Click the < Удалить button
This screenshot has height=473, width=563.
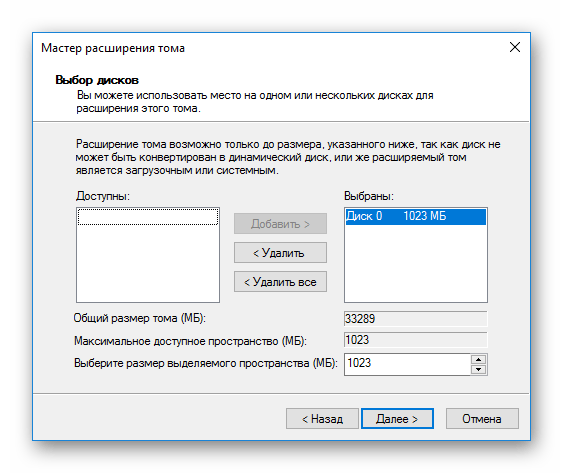click(280, 252)
